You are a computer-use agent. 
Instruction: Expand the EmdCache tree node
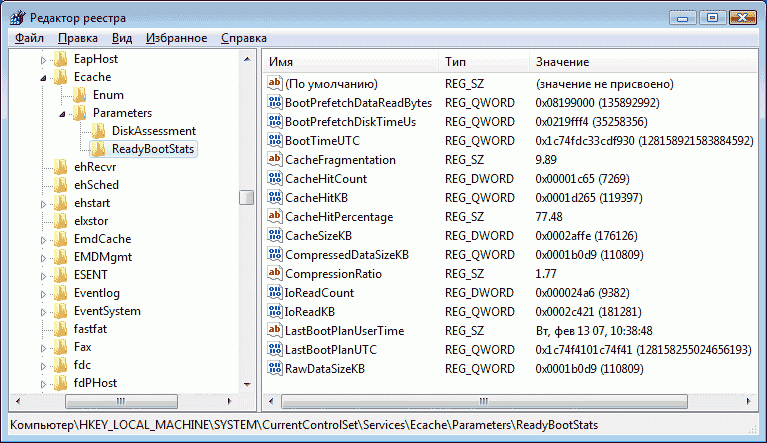[43, 240]
